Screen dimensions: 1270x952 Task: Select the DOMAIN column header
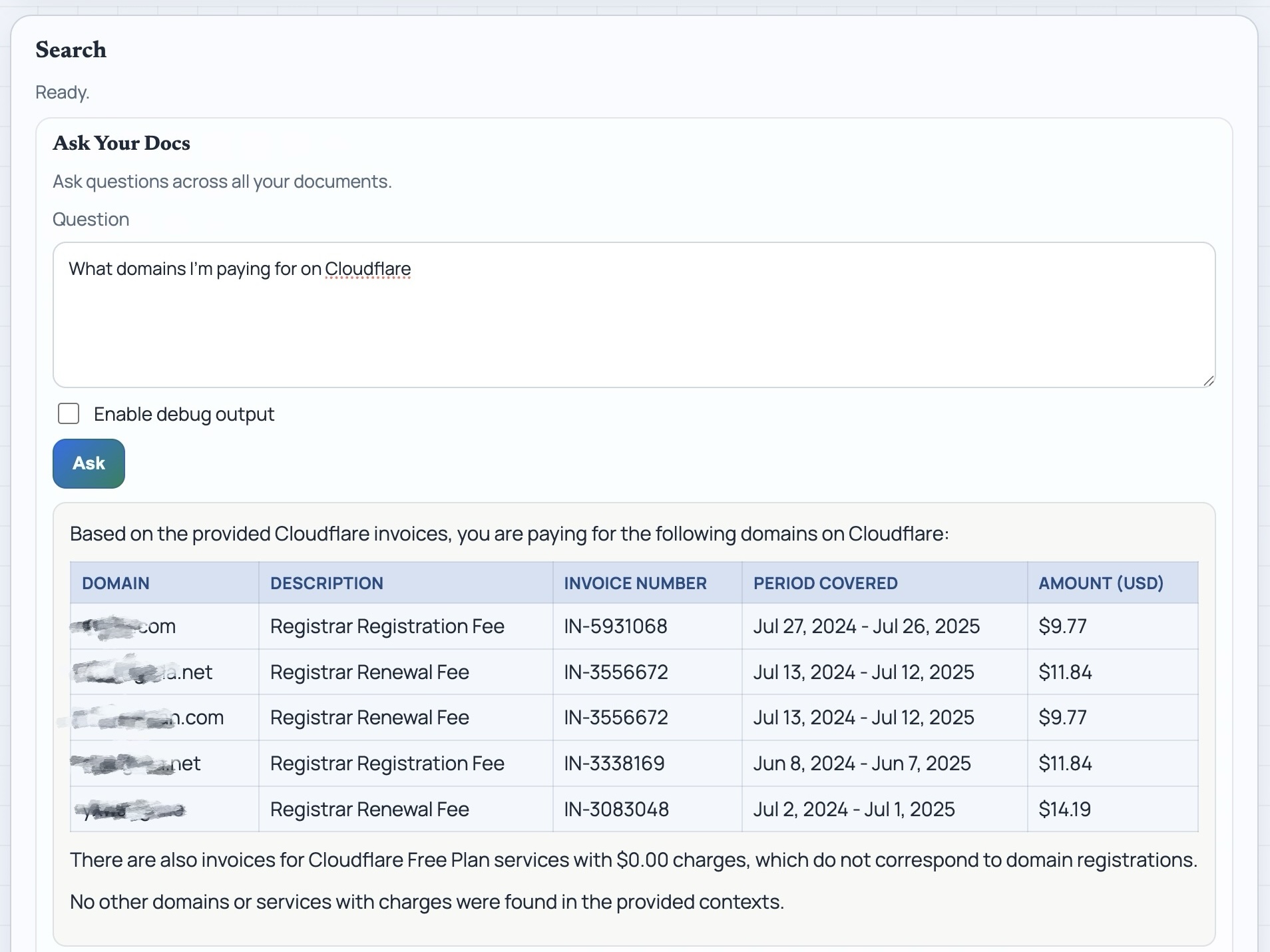point(116,583)
